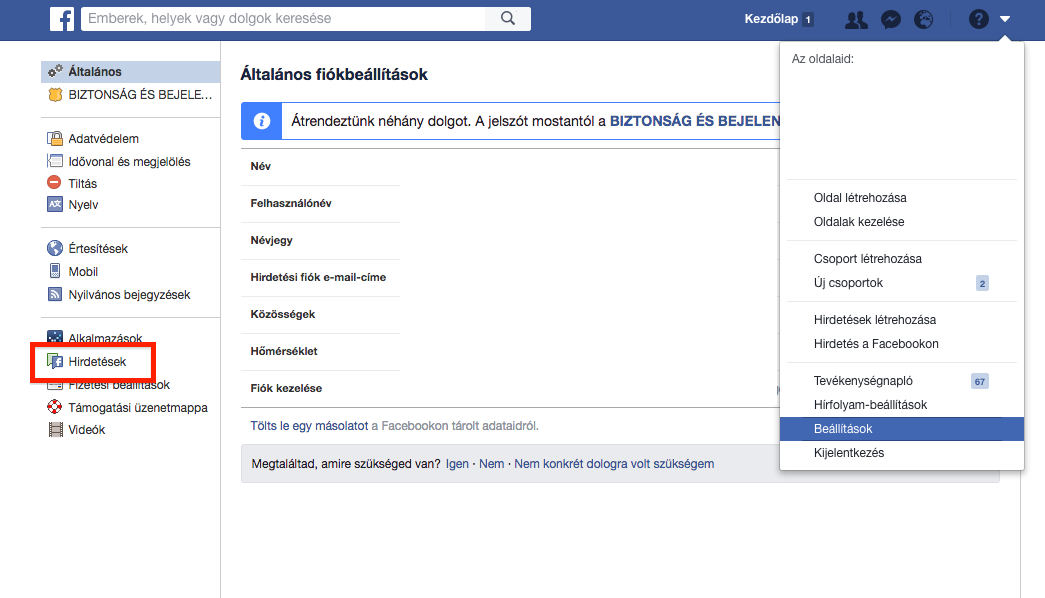The image size is (1045, 598).
Task: Answer Igen to the feedback question
Action: coord(456,464)
